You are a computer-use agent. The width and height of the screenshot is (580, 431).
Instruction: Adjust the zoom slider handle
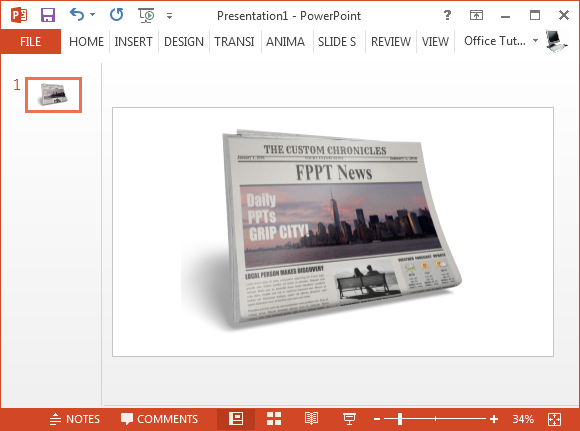(400, 419)
